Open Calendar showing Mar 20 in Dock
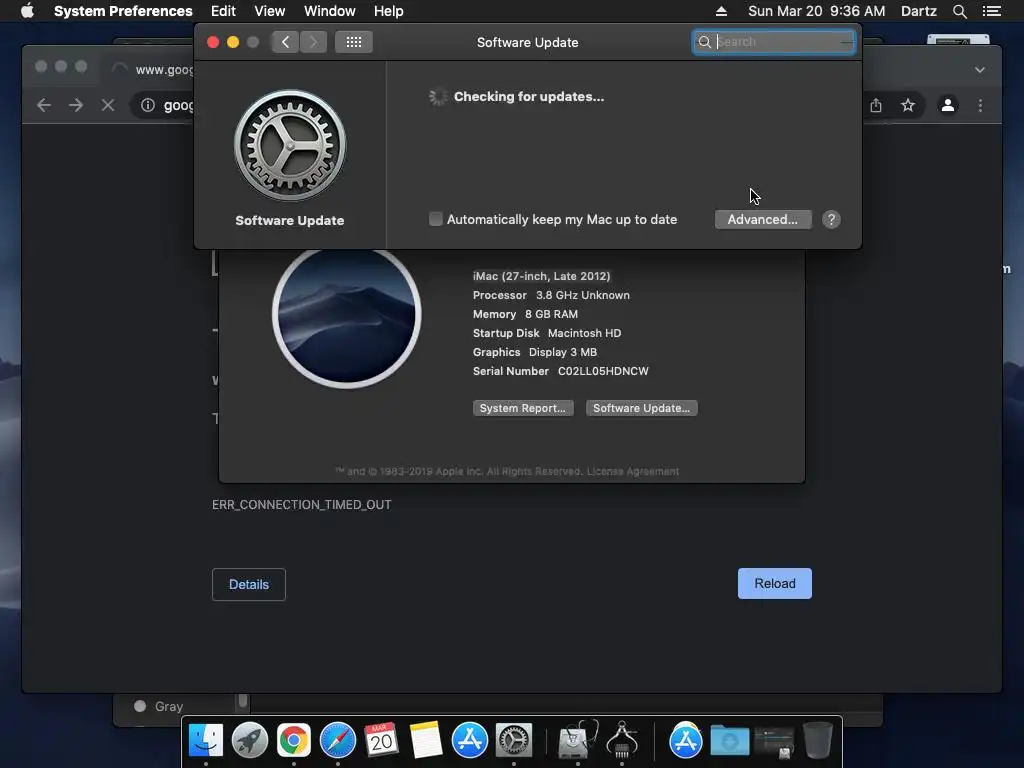This screenshot has width=1024, height=768. [381, 740]
